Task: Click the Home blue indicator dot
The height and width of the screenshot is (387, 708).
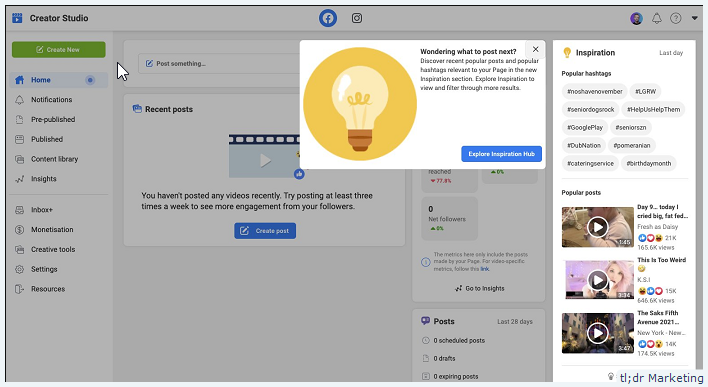Action: [x=90, y=80]
